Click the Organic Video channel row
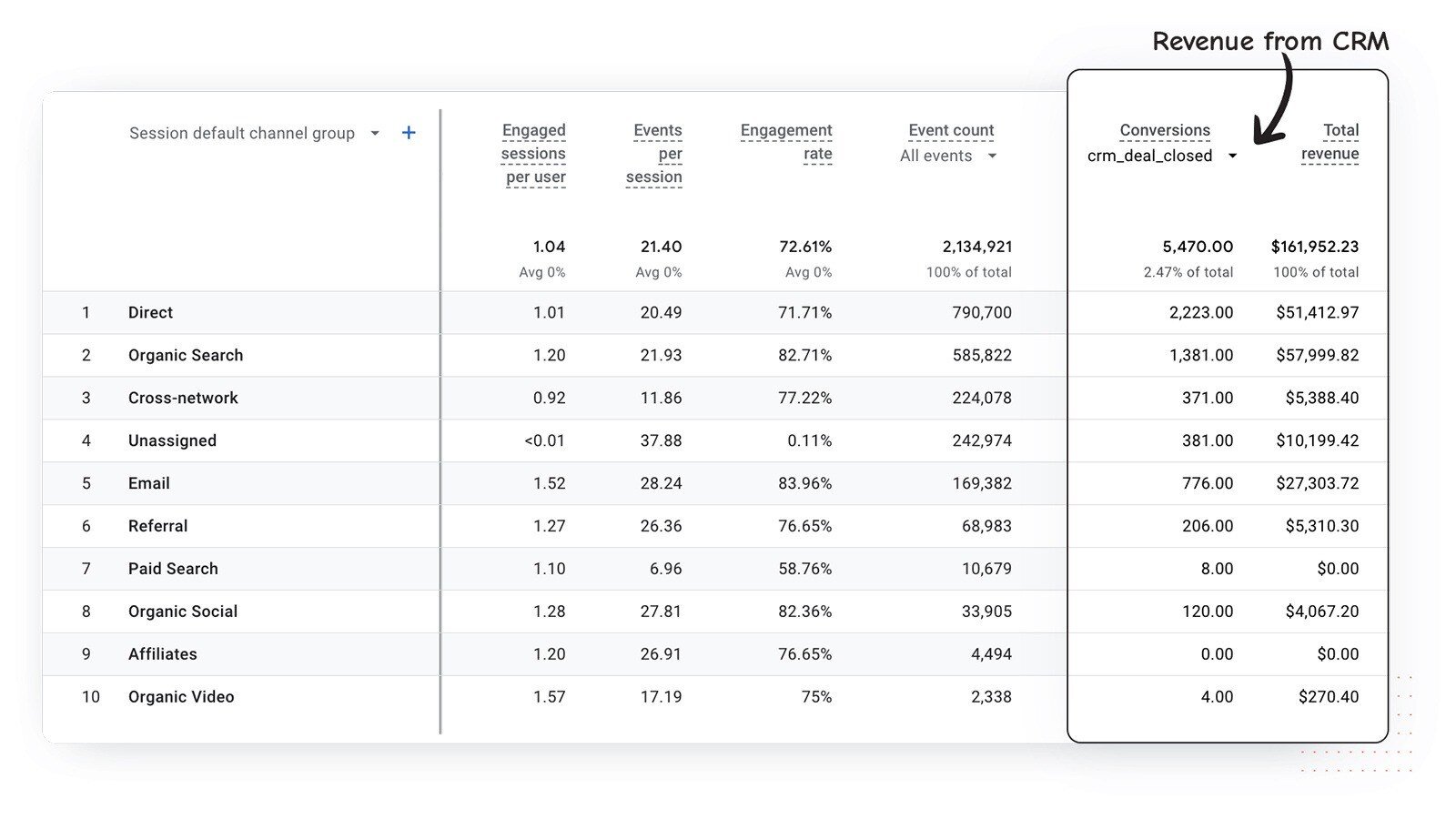The width and height of the screenshot is (1456, 819). (x=181, y=697)
